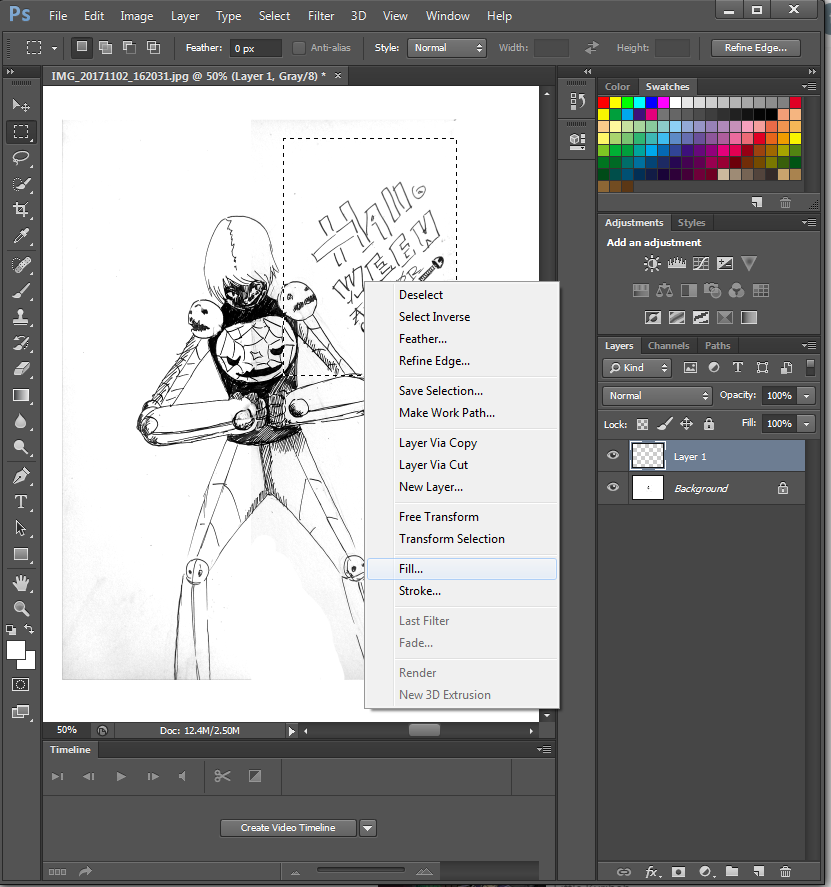Select the Lasso tool
831x887 pixels.
[x=21, y=158]
